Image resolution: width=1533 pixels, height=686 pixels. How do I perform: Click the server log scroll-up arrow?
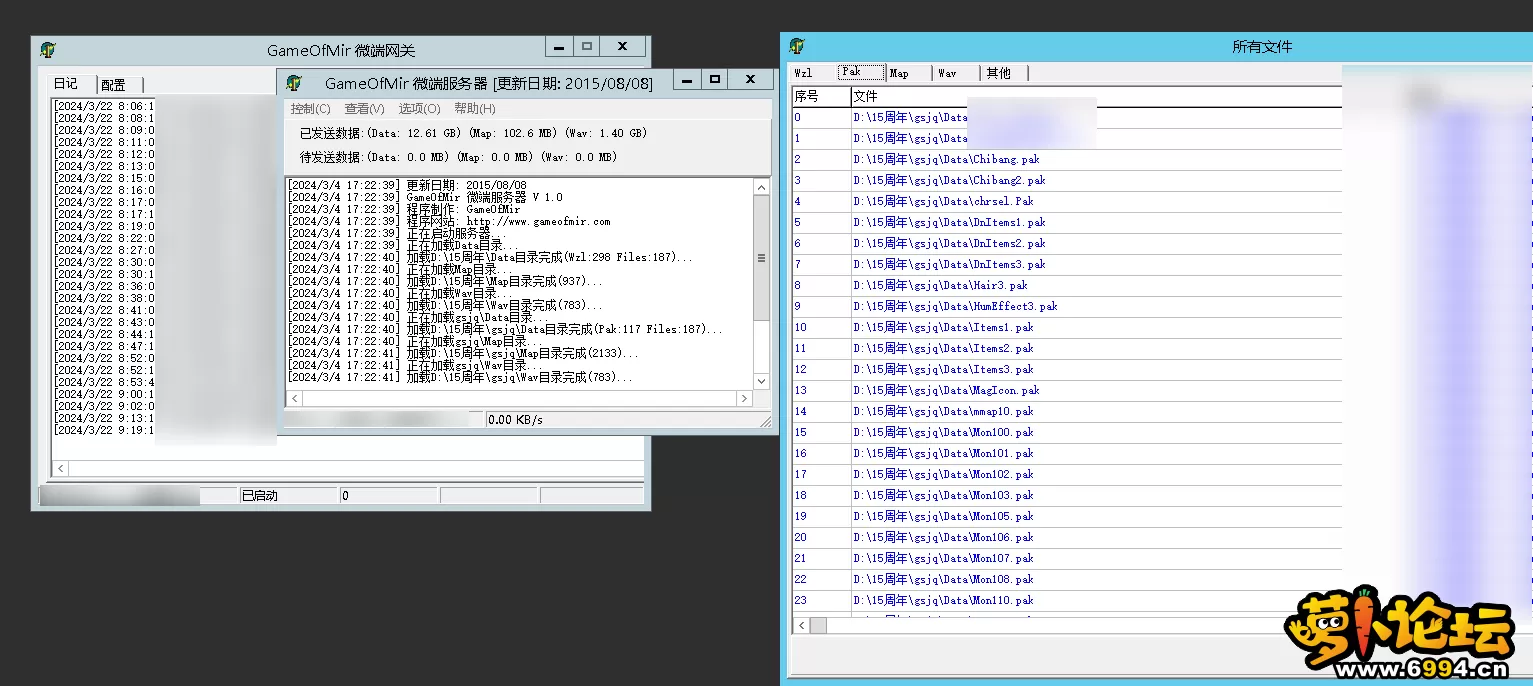[761, 187]
